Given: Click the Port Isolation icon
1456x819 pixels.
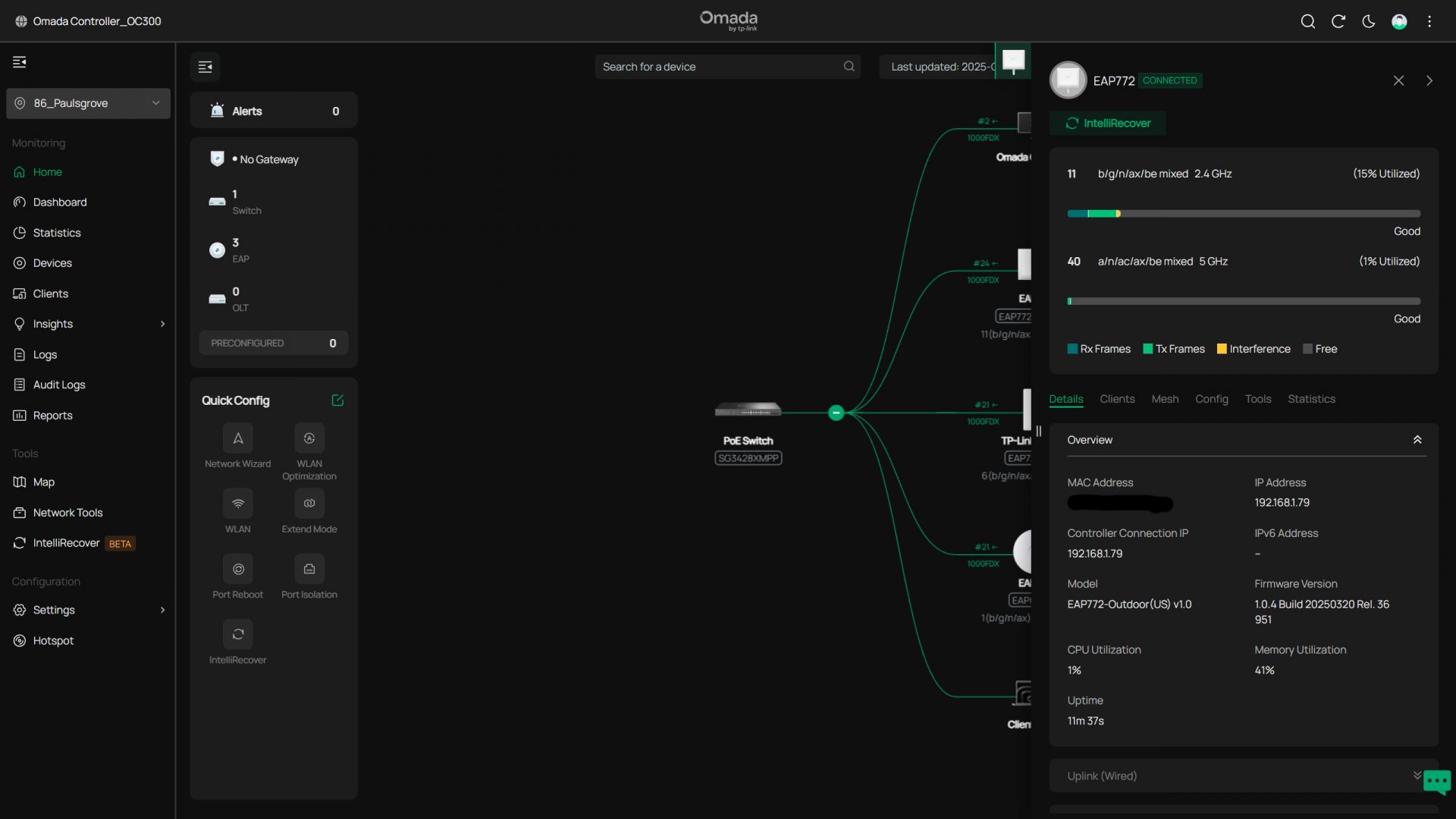Looking at the screenshot, I should (309, 570).
